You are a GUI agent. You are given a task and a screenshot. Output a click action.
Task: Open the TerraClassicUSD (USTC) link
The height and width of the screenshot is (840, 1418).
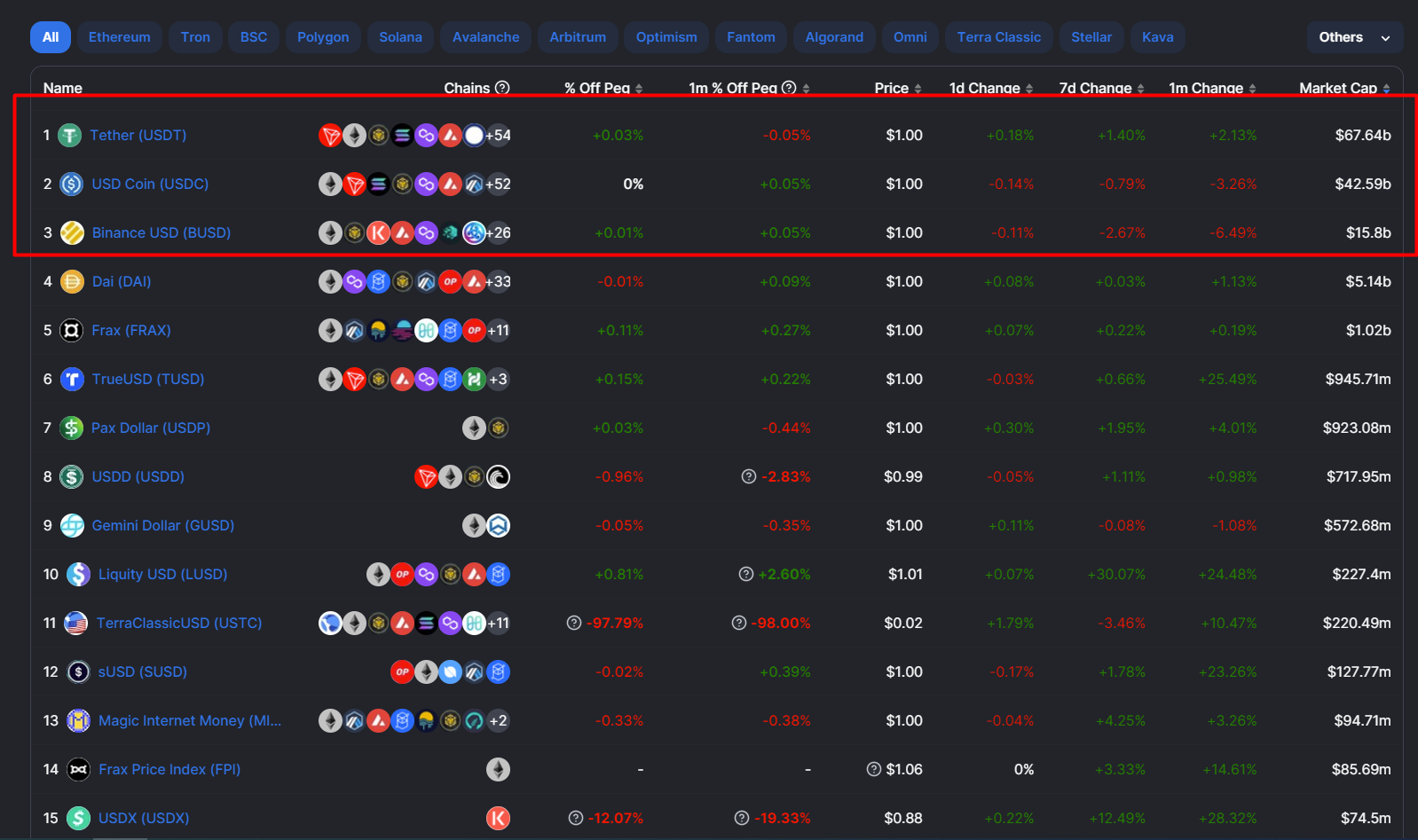tap(179, 624)
